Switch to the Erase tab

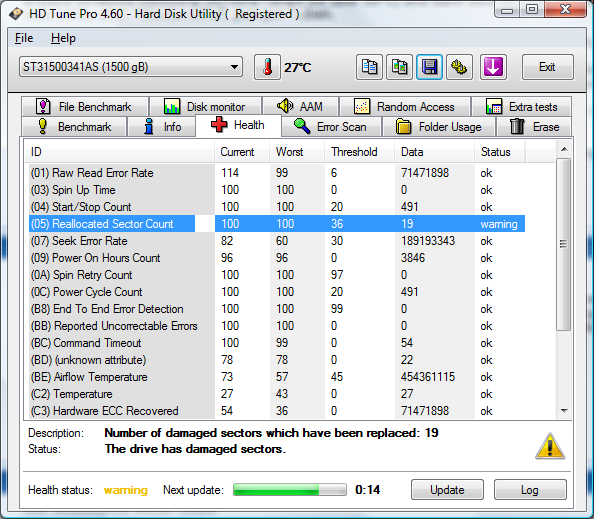coord(534,127)
